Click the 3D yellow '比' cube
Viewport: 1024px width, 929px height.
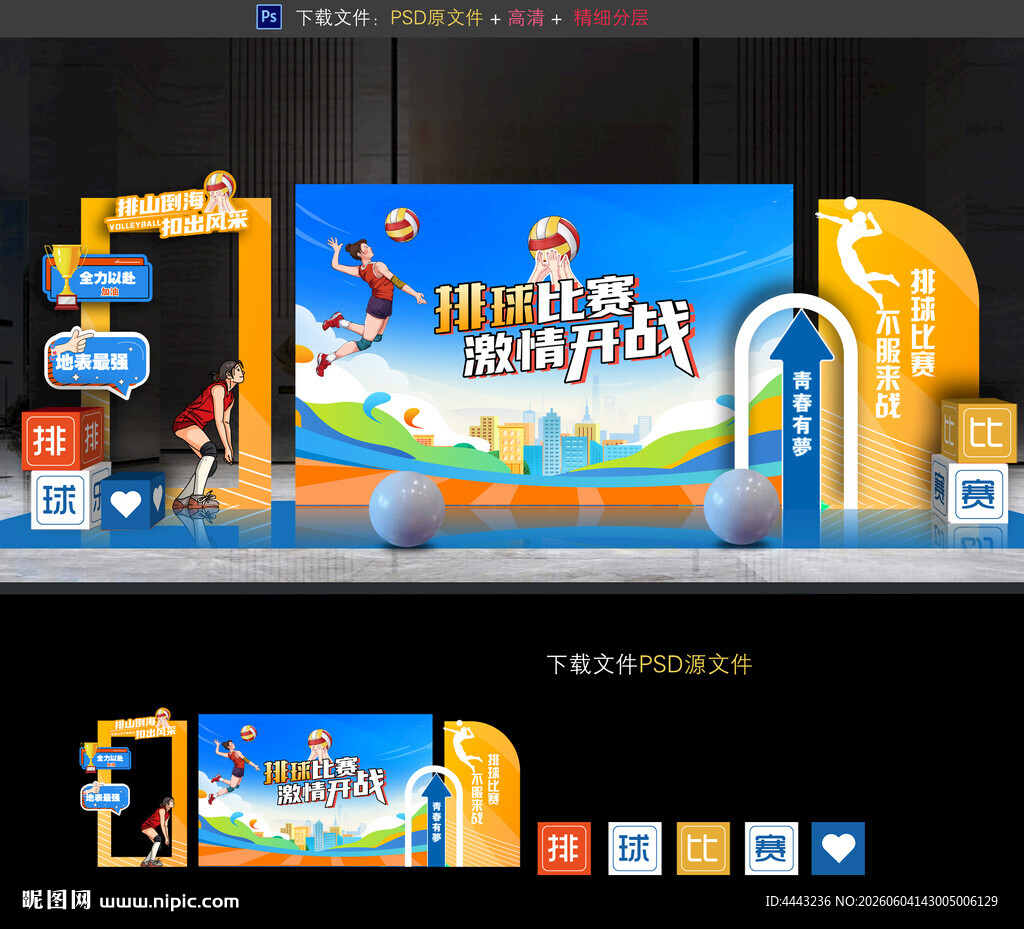[978, 431]
